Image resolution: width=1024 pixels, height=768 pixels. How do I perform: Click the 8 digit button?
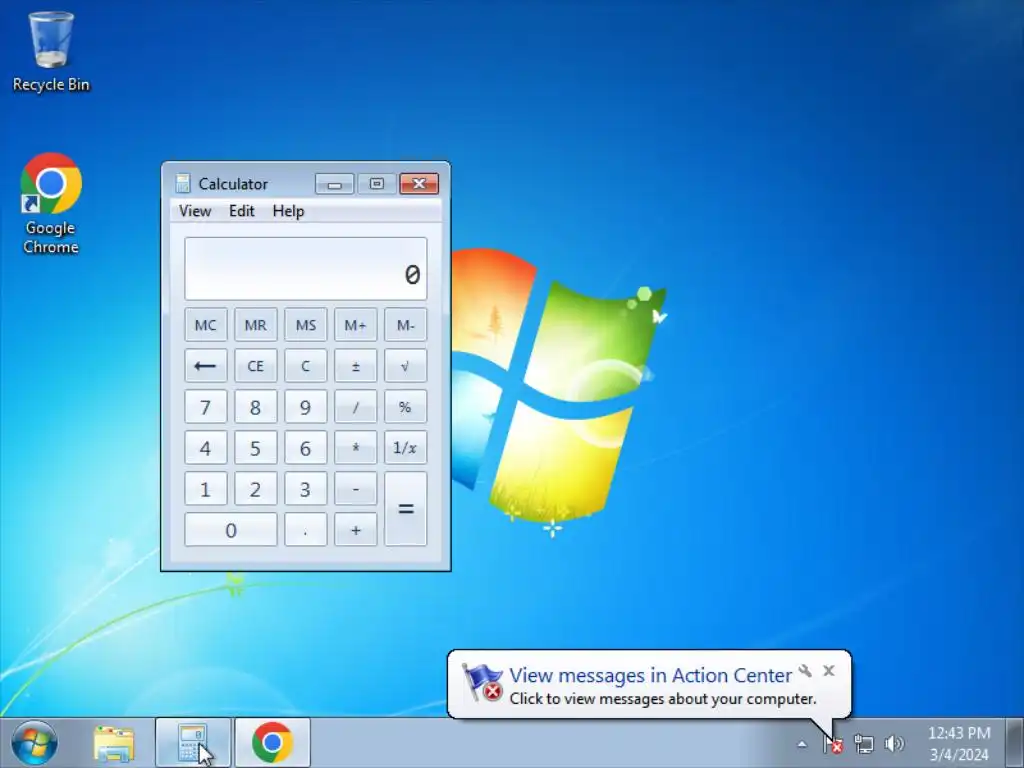255,407
